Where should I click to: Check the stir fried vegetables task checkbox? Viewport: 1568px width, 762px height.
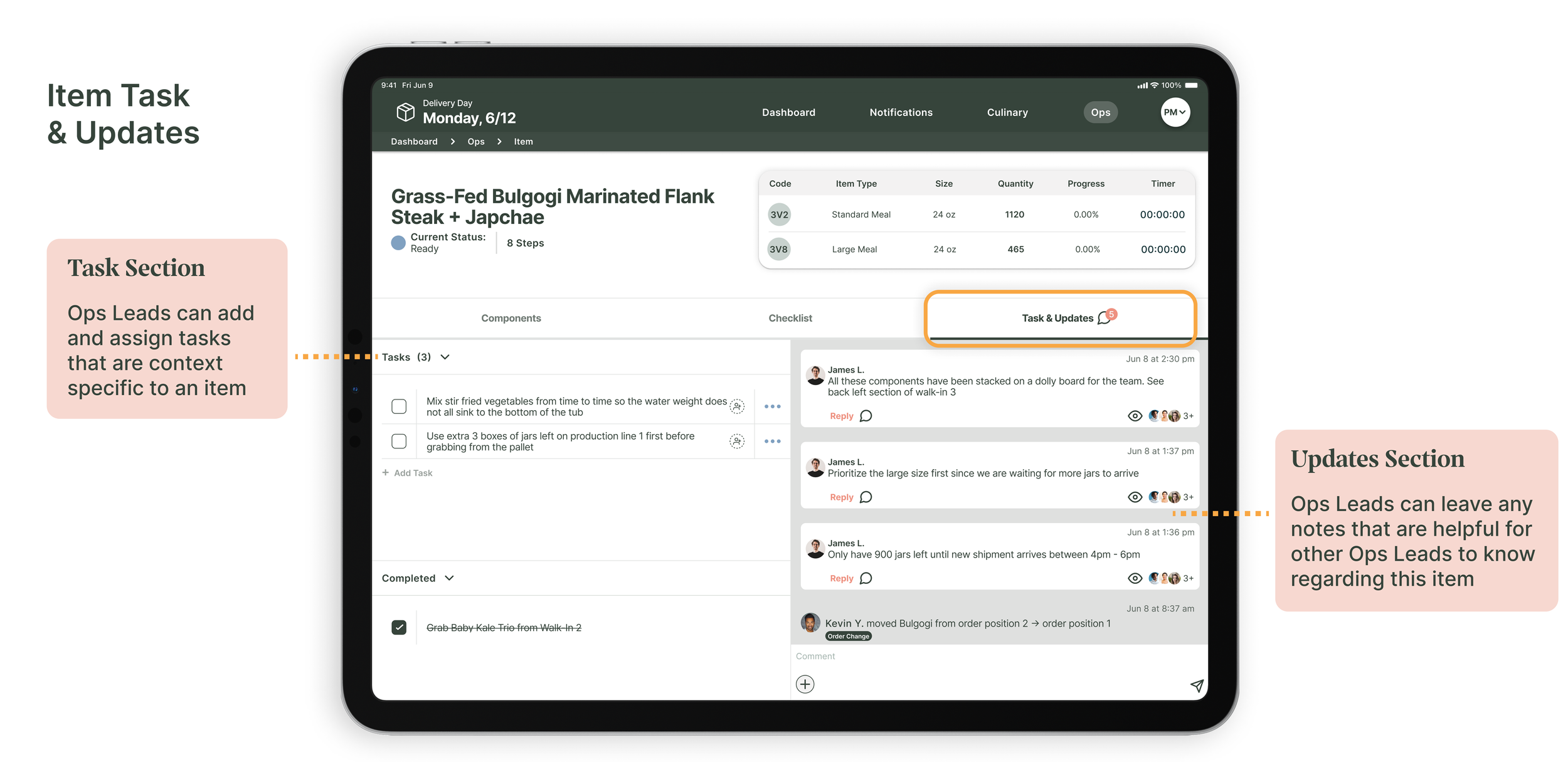coord(399,406)
